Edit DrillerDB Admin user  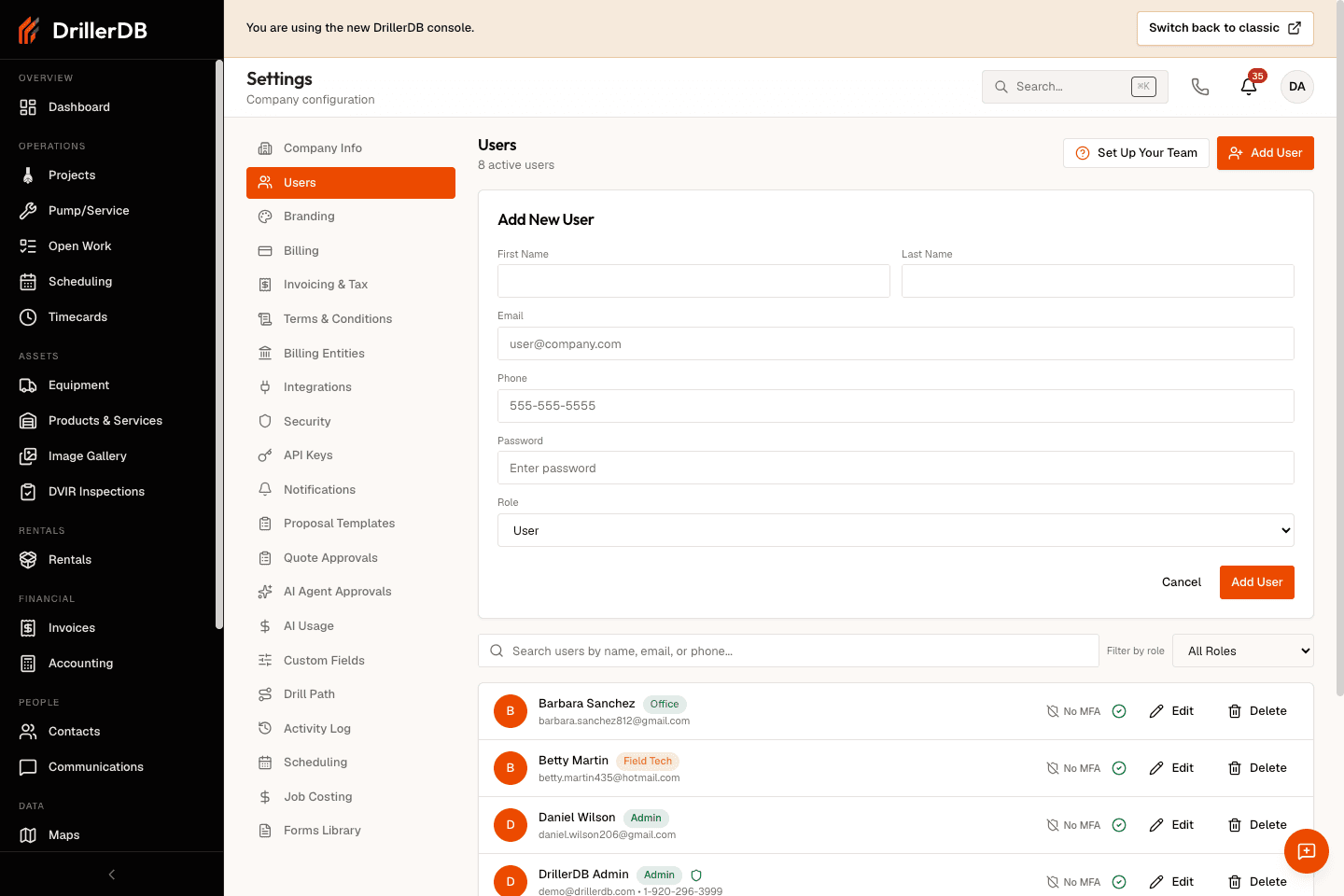click(1171, 882)
